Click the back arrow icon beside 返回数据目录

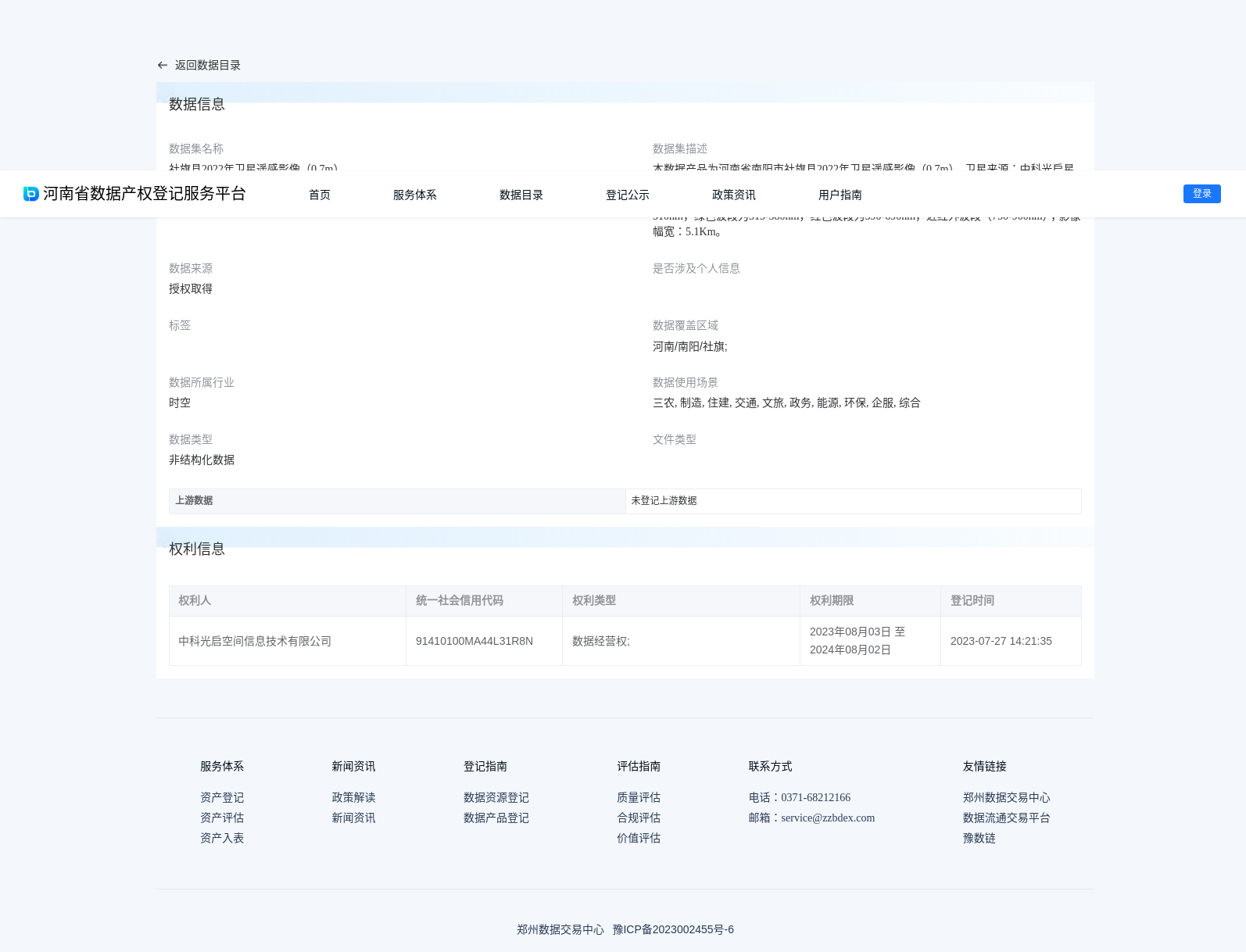163,66
